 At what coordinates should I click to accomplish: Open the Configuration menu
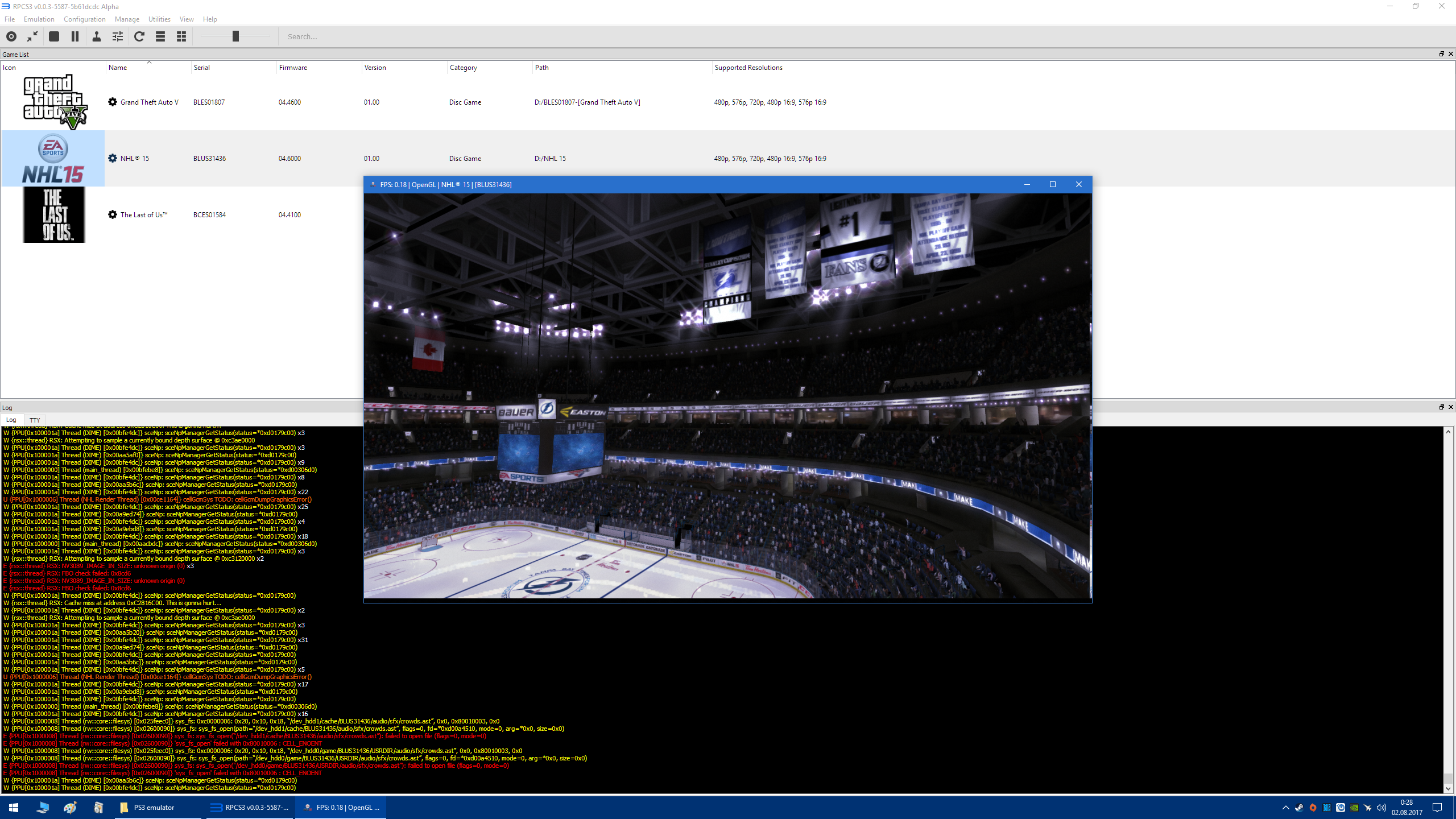(x=84, y=19)
